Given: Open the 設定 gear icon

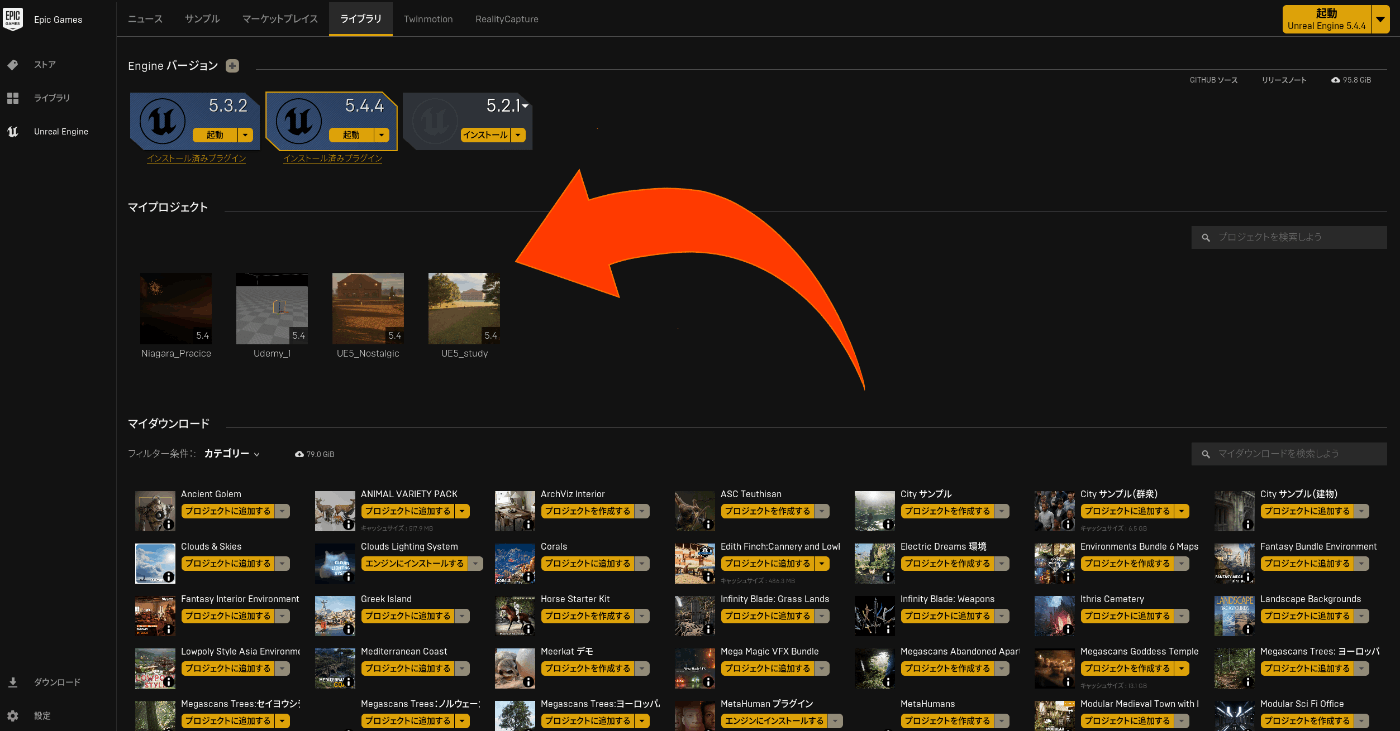Looking at the screenshot, I should (x=13, y=716).
